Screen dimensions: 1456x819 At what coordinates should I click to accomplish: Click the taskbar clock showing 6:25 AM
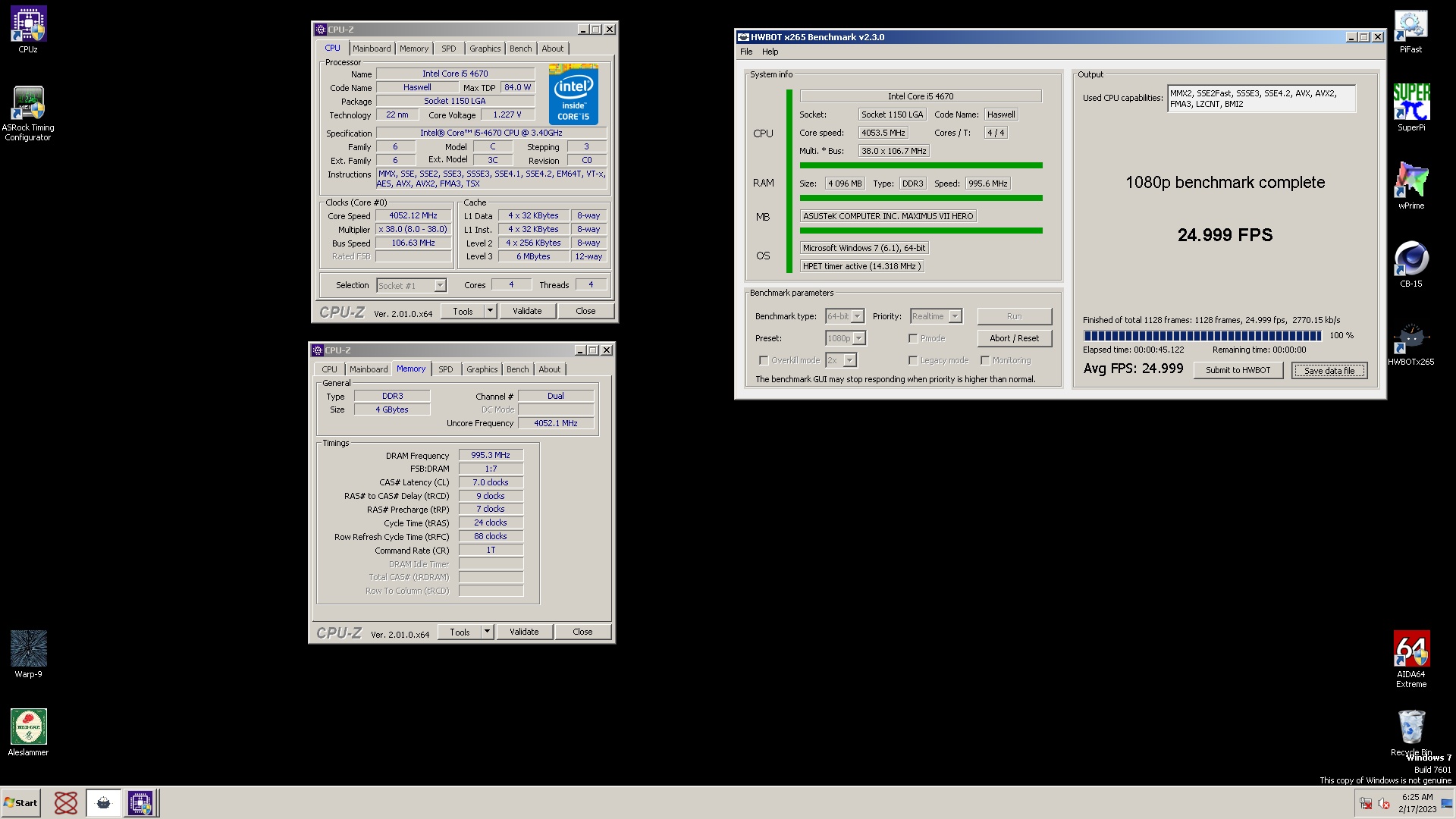(x=1417, y=803)
